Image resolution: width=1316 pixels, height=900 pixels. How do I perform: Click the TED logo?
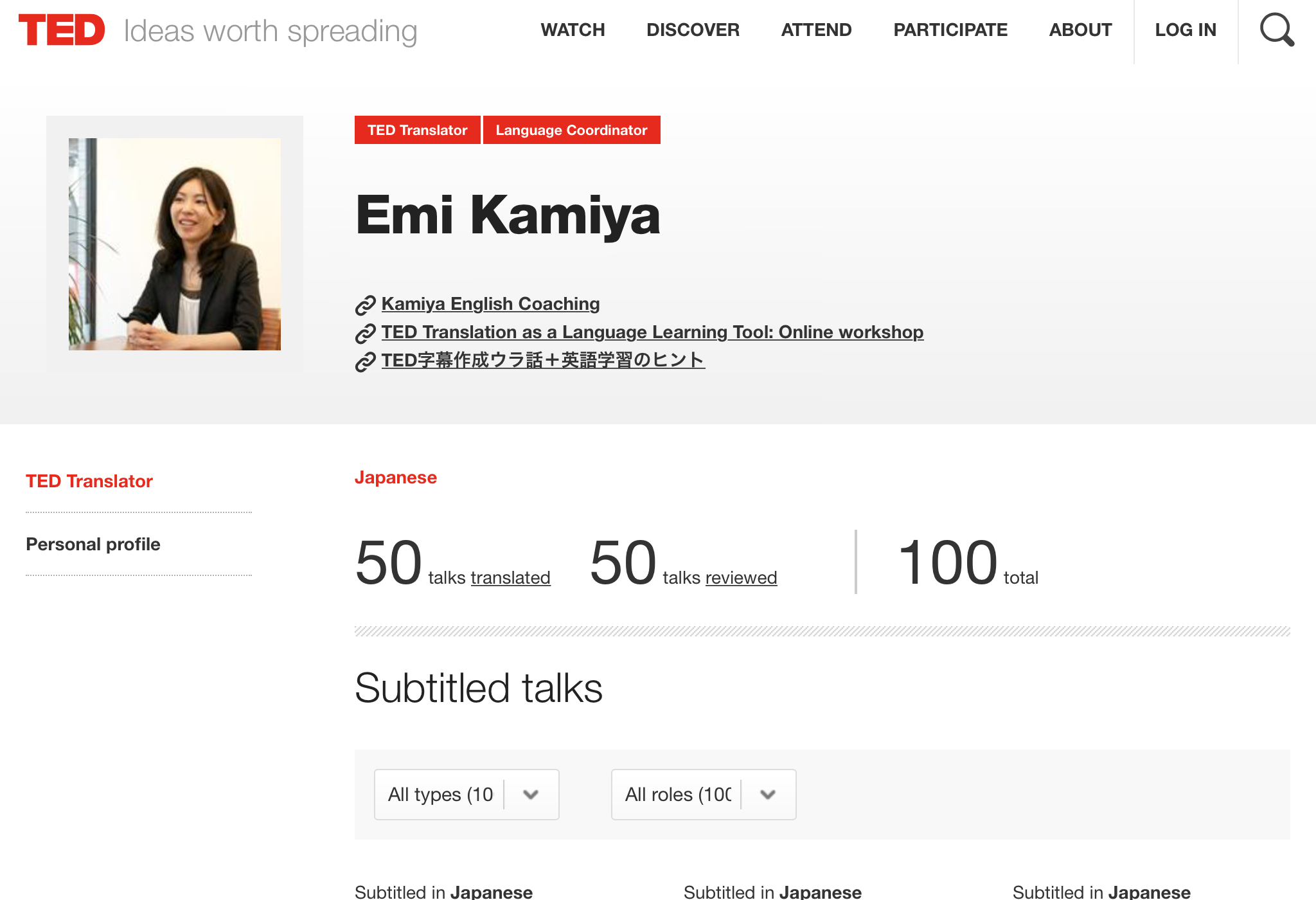(62, 30)
